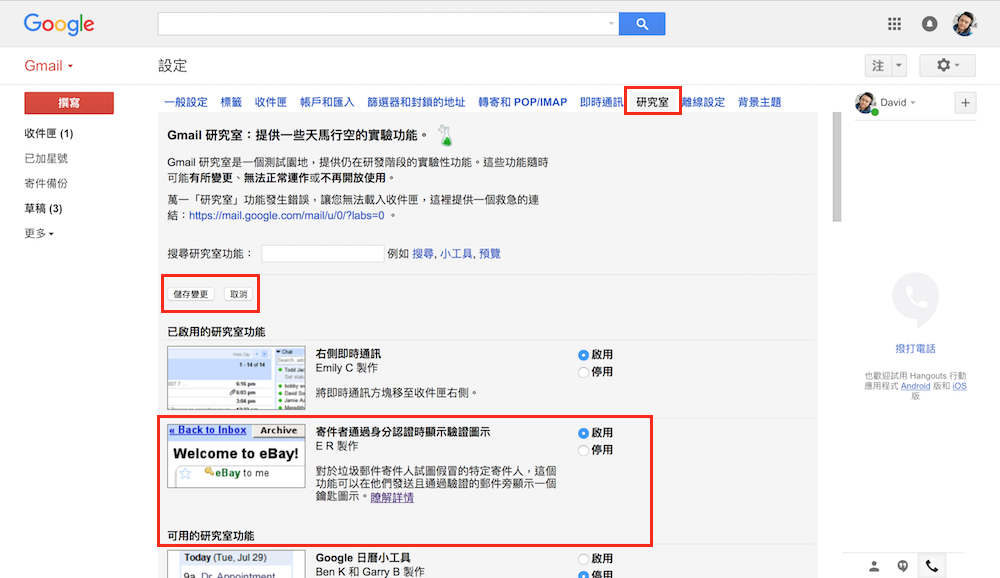Select 停用 for 寄件者通過身分認證時顯示驗證圖示

click(x=584, y=450)
